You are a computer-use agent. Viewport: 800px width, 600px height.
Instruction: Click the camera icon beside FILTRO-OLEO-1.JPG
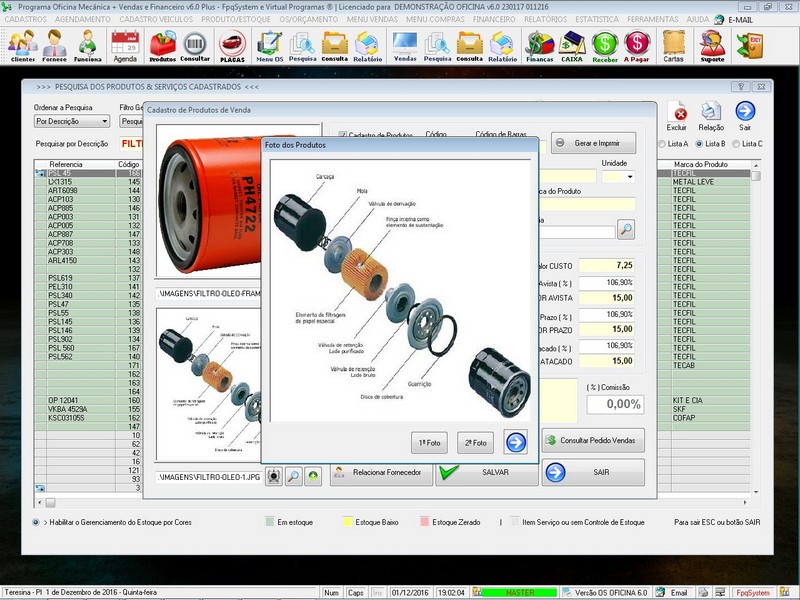coord(274,477)
